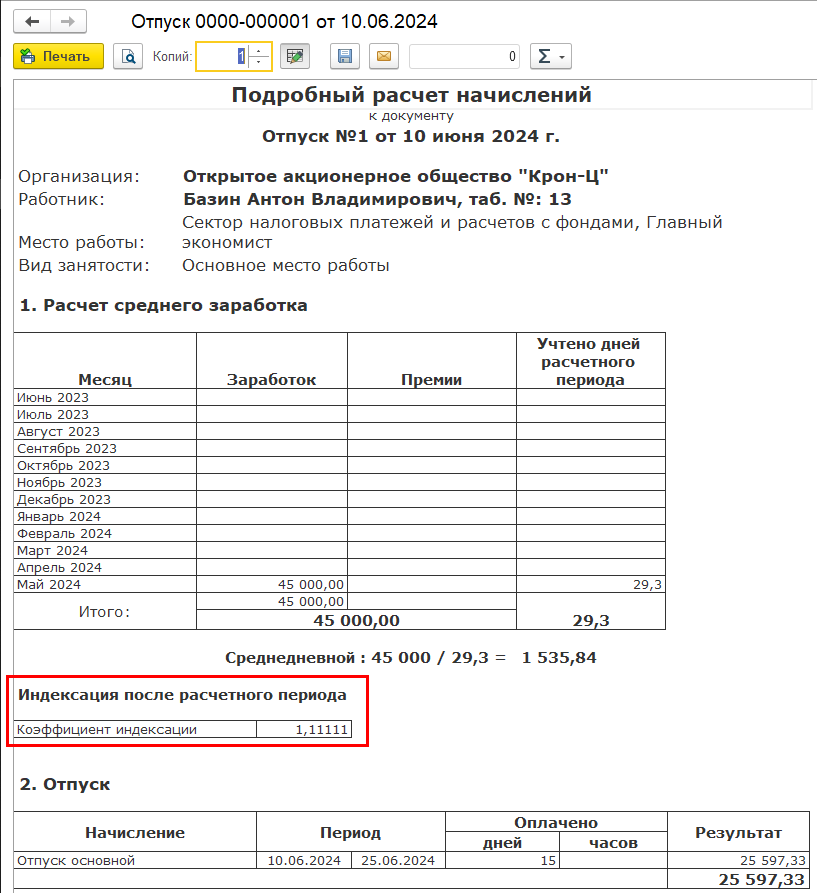Select the Май 2024 earnings 45 000,00 cell
This screenshot has height=893, width=817.
pos(272,584)
